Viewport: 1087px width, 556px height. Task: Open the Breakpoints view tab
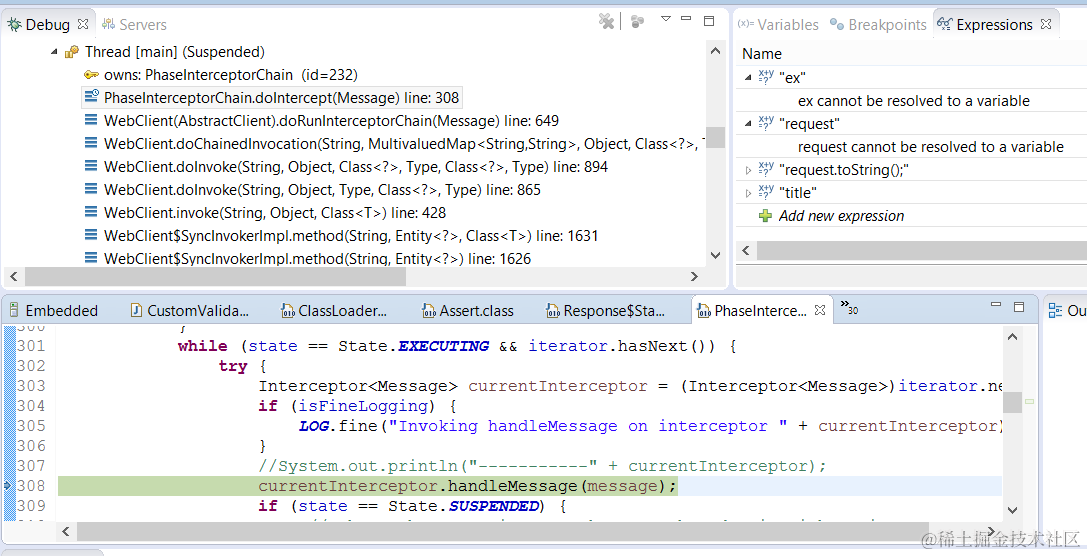[878, 24]
